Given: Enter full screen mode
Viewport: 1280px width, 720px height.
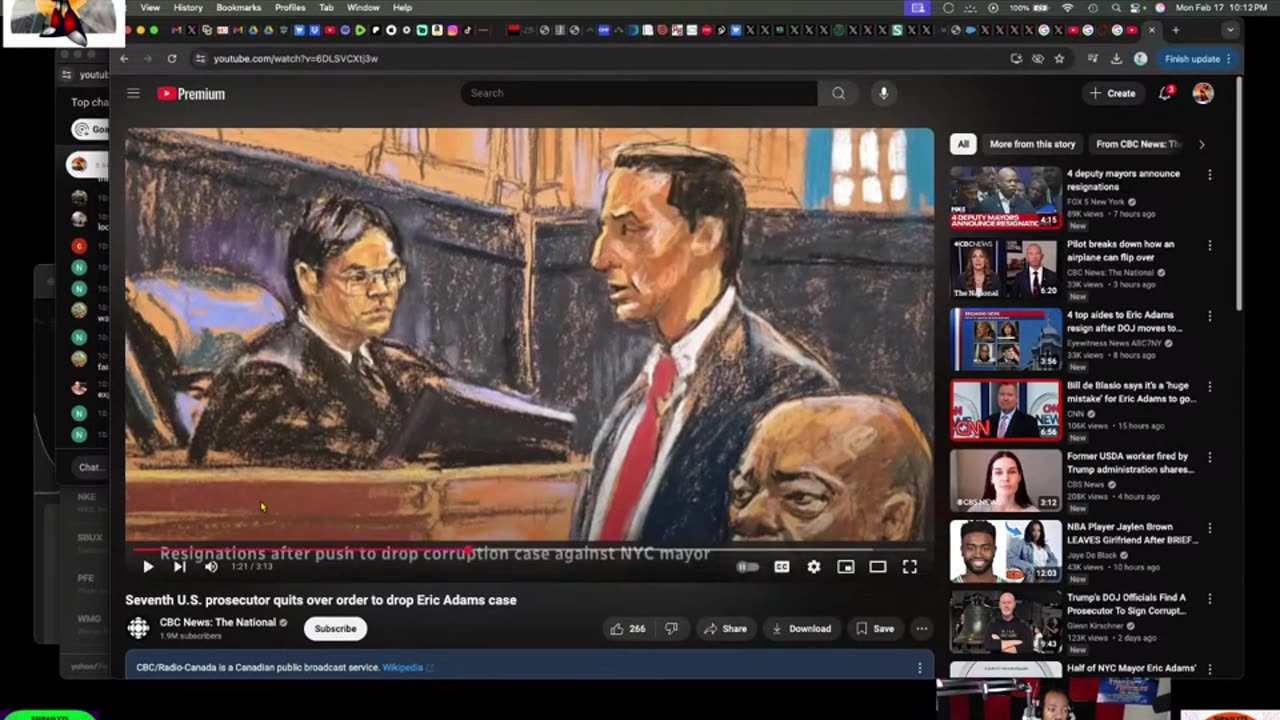Looking at the screenshot, I should [x=910, y=567].
